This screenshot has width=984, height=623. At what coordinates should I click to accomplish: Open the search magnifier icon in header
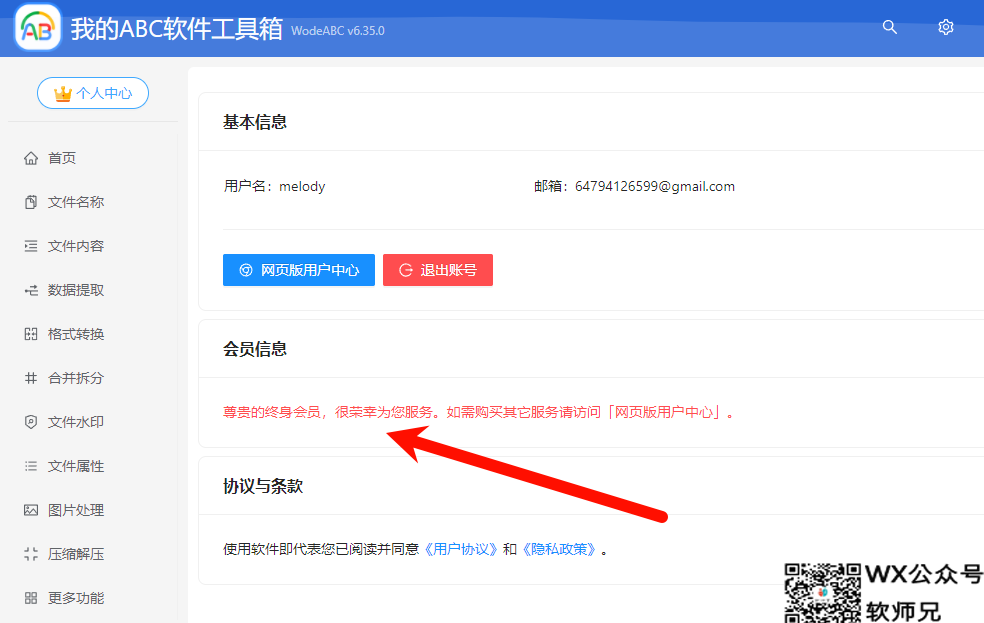coord(889,27)
